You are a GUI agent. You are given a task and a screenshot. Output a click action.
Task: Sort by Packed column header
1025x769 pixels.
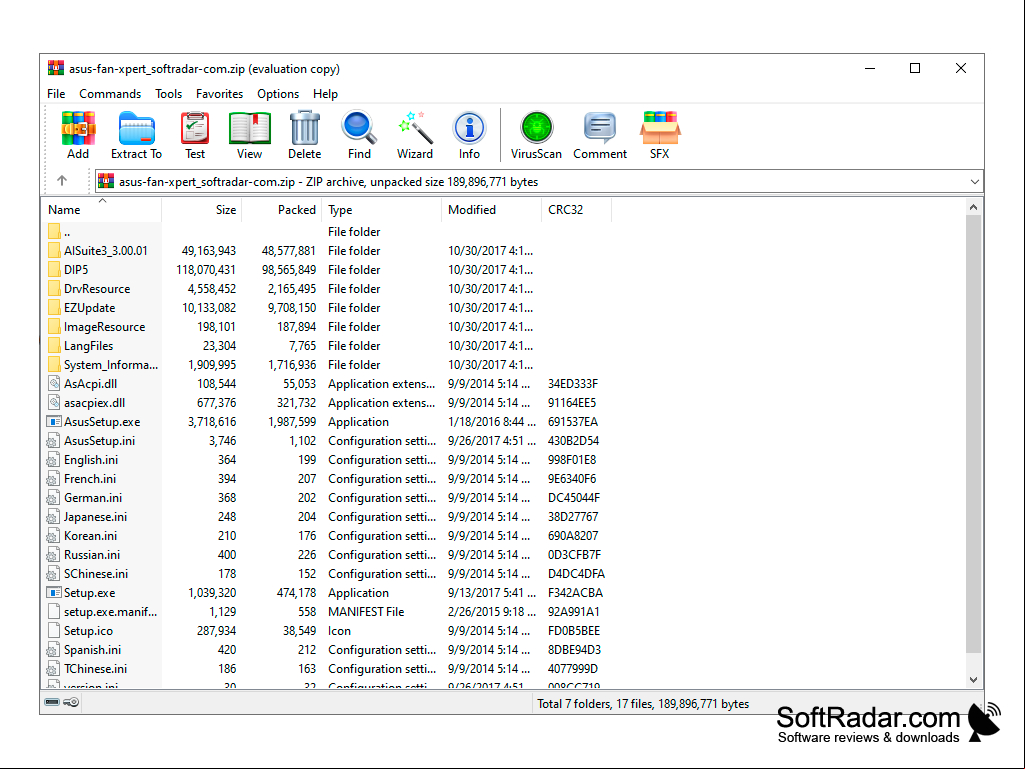[x=282, y=209]
